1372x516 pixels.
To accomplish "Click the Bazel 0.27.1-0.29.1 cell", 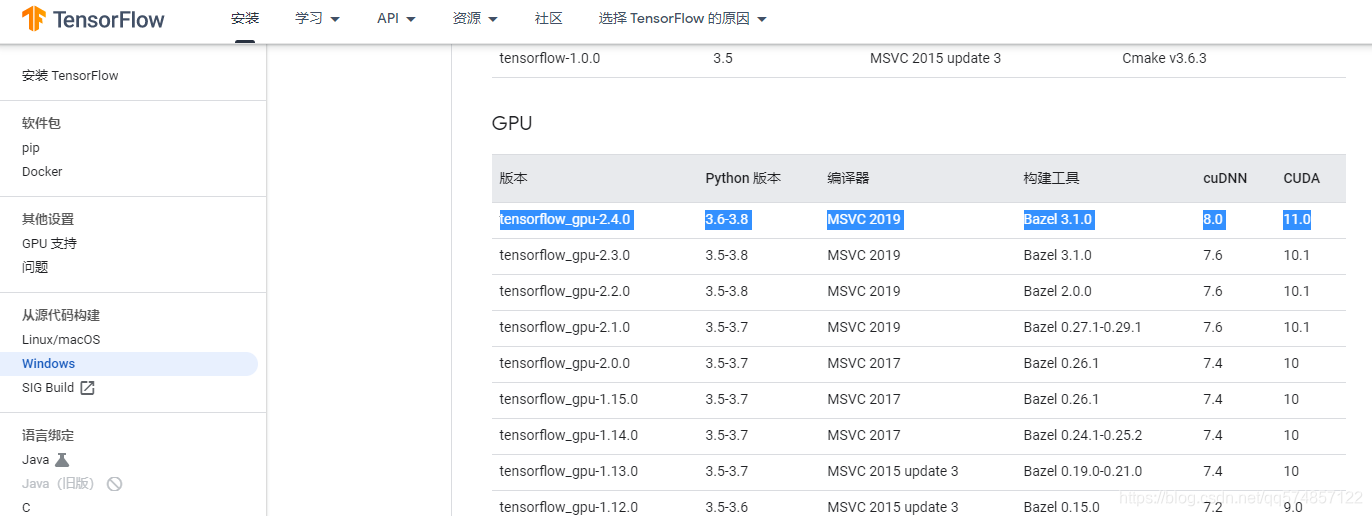I will [1083, 327].
